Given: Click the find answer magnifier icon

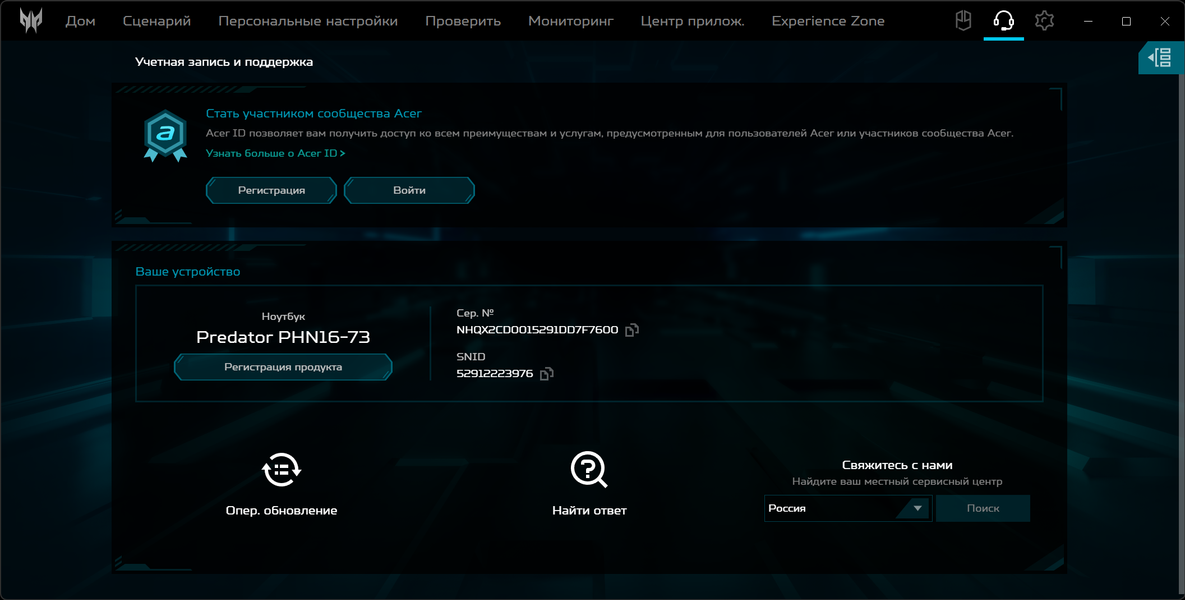Looking at the screenshot, I should pos(589,469).
